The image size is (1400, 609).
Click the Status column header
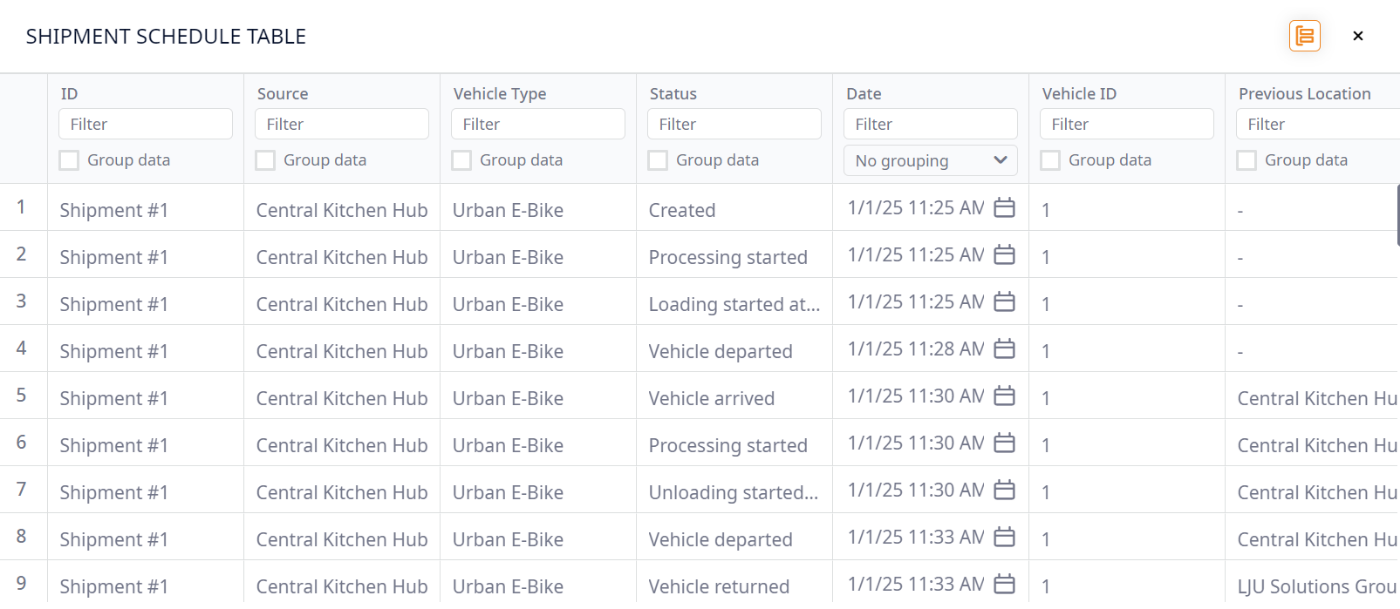673,94
